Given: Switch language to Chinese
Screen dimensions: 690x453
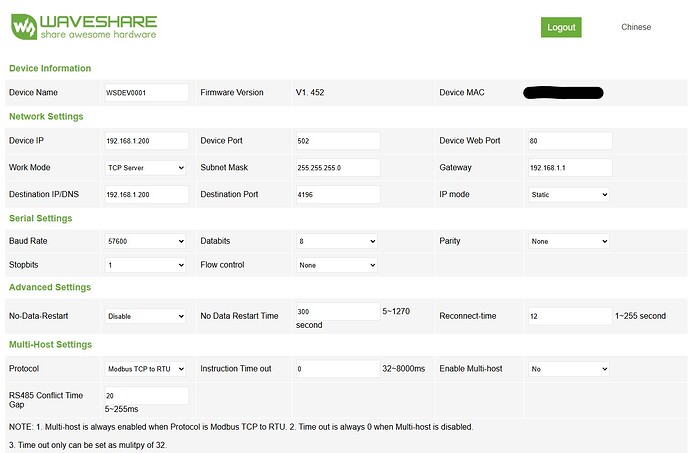Looking at the screenshot, I should tap(635, 27).
